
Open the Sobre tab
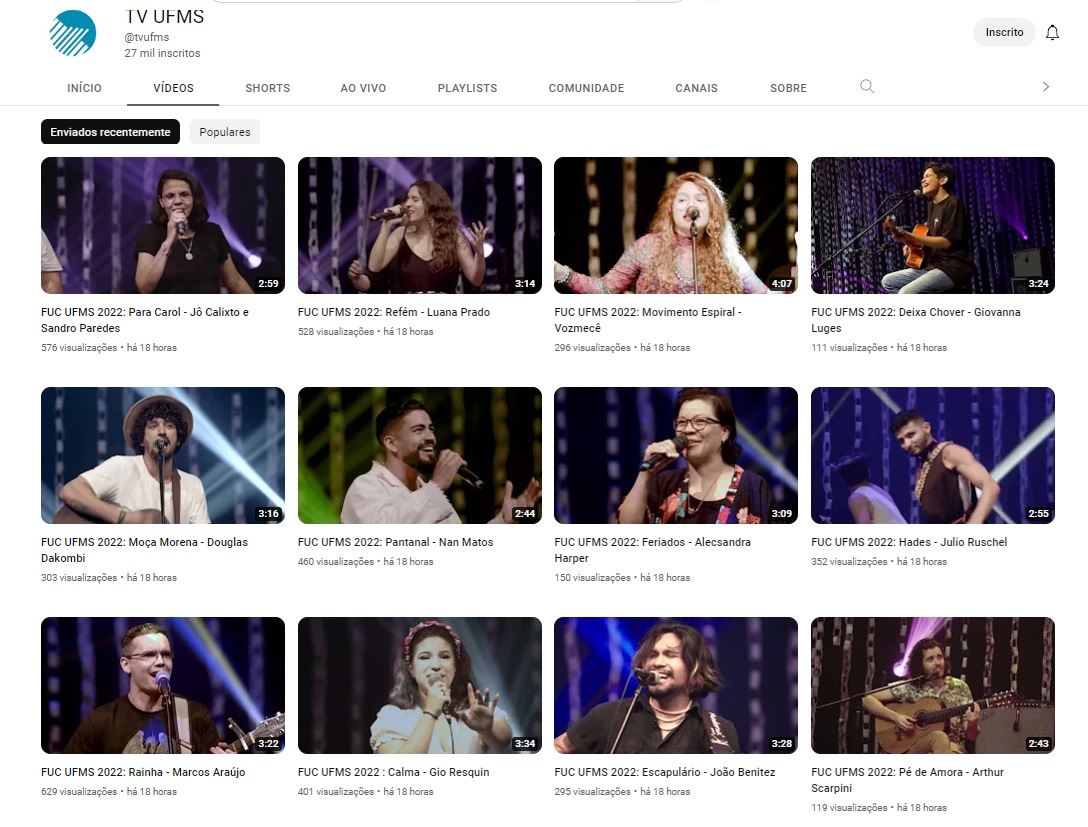coord(788,88)
